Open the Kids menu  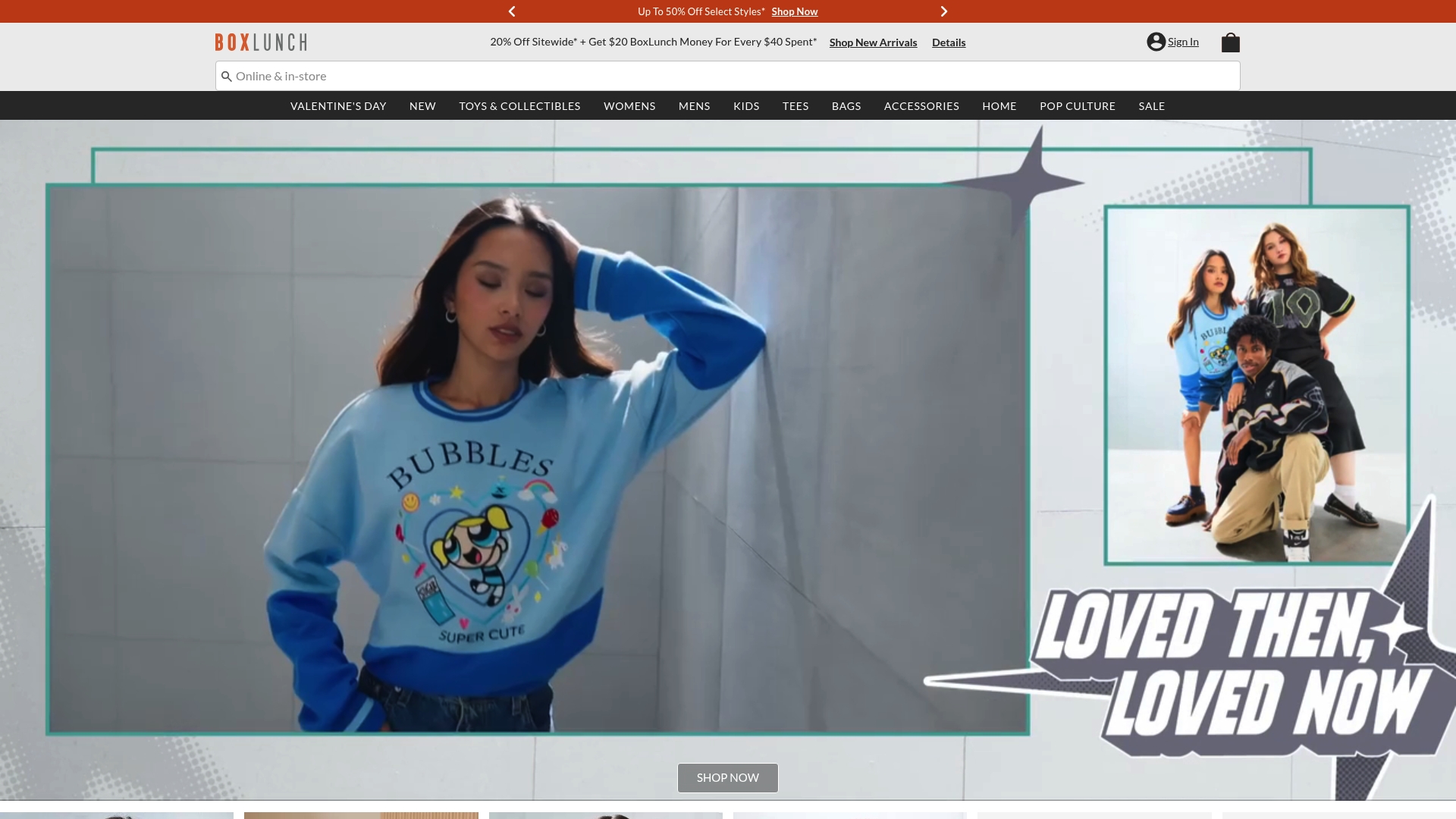point(746,106)
